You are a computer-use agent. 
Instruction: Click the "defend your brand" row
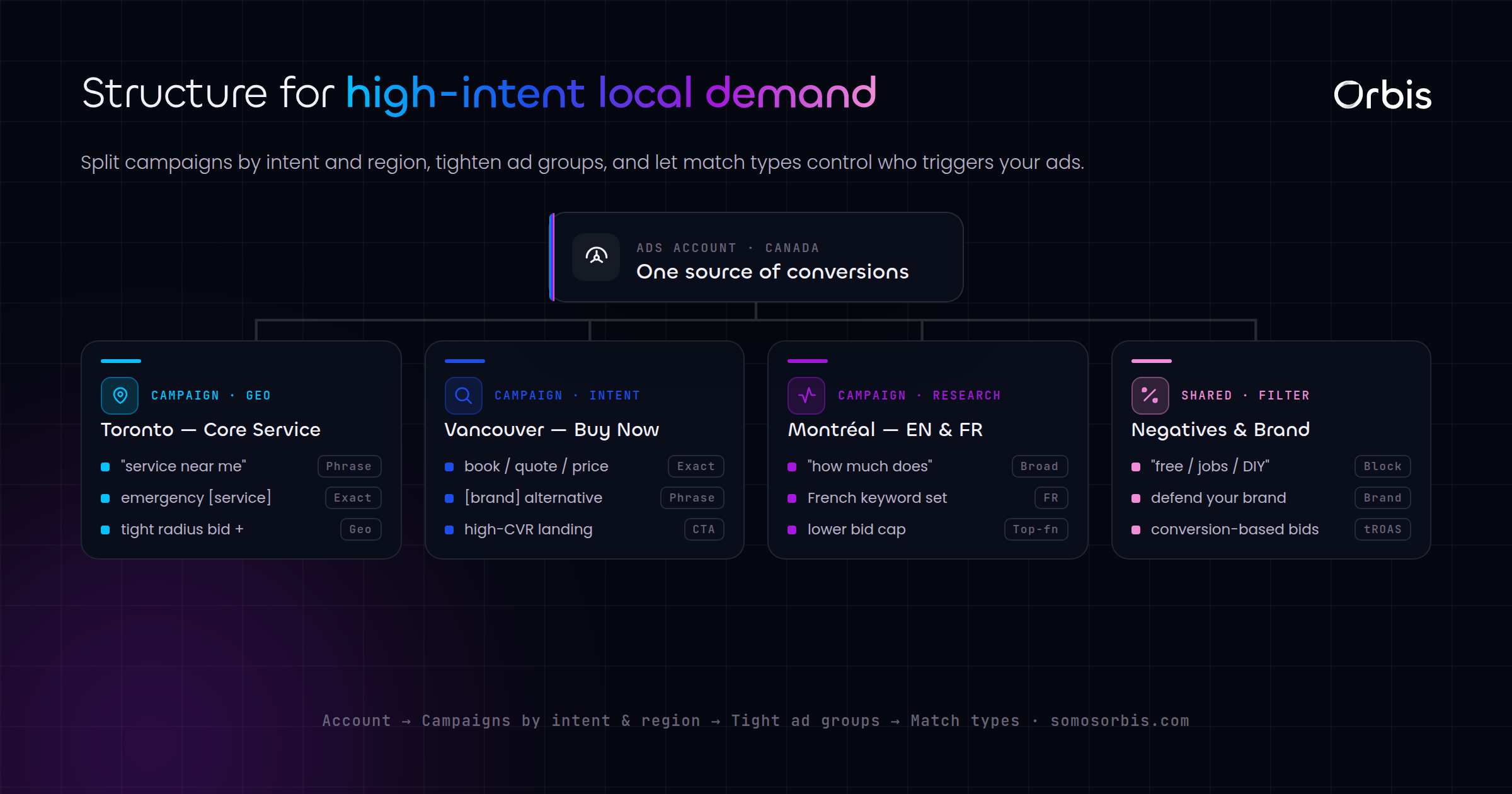pos(1271,498)
